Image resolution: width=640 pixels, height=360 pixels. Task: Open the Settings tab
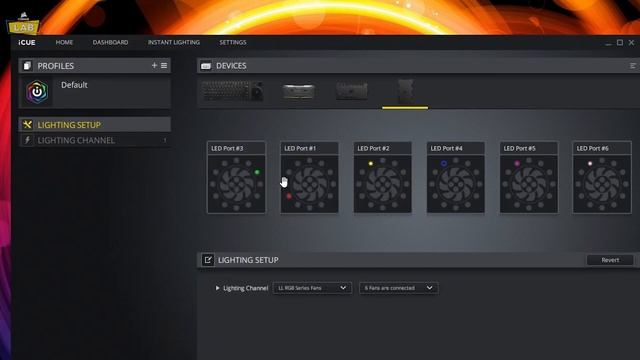pyautogui.click(x=233, y=42)
